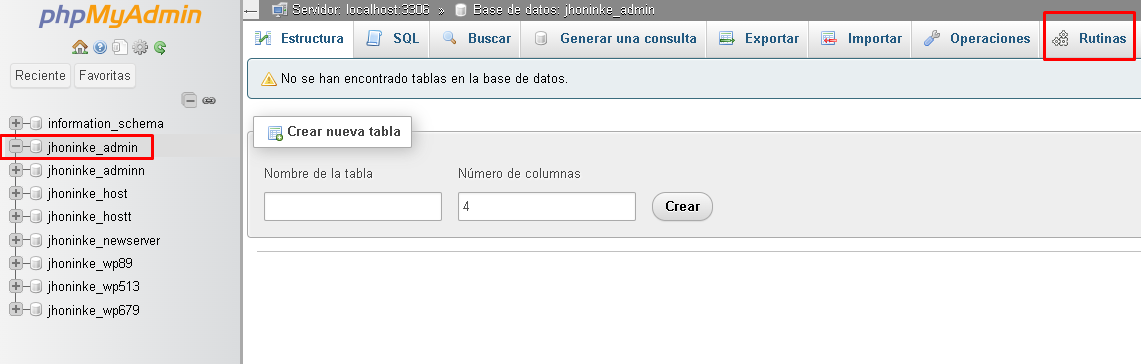Click the Crear button
Screen dimensions: 1141x364
(683, 206)
